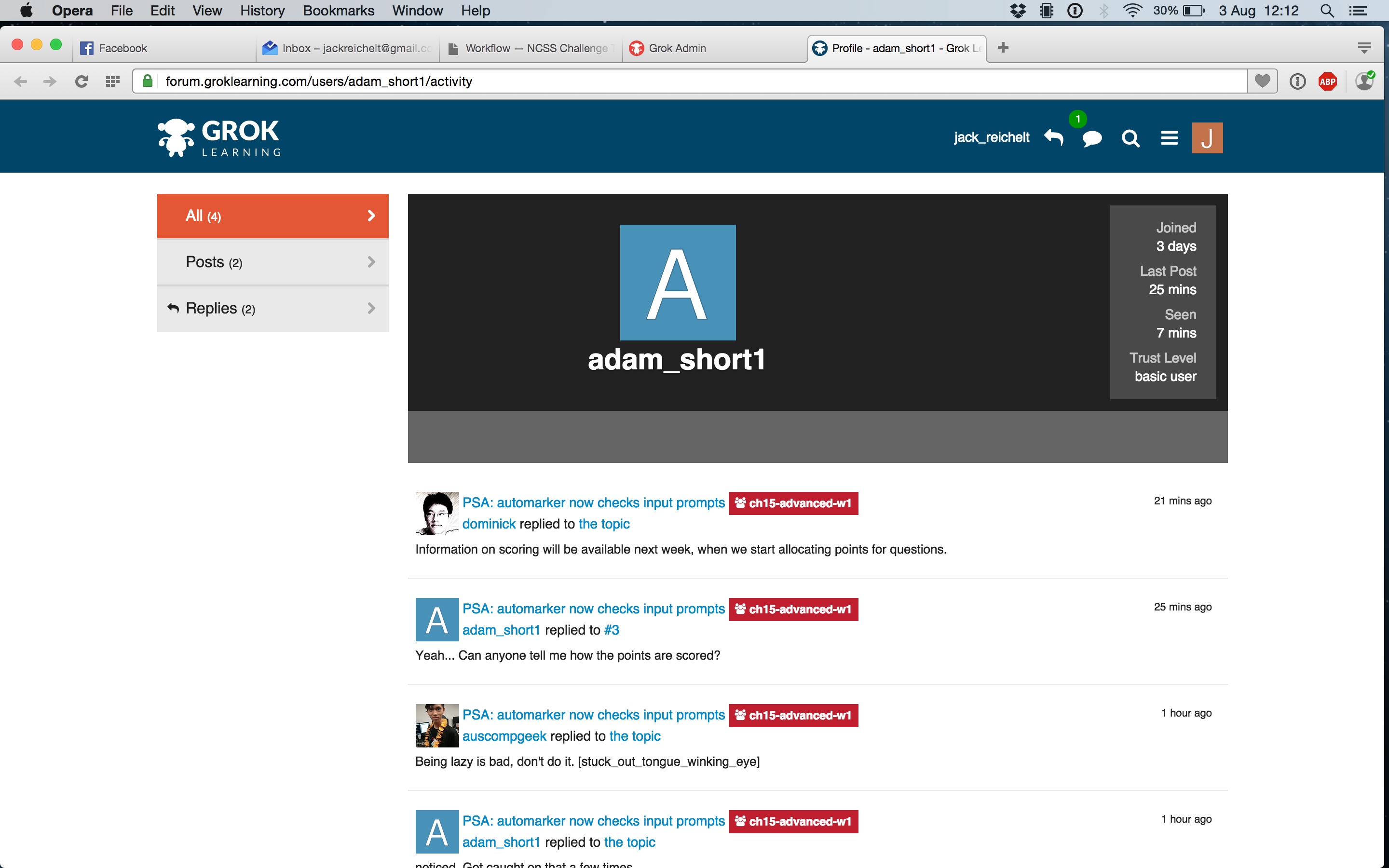
Task: Click ch15-advanced-w1 tag in 25 mins ago post
Action: pos(793,609)
